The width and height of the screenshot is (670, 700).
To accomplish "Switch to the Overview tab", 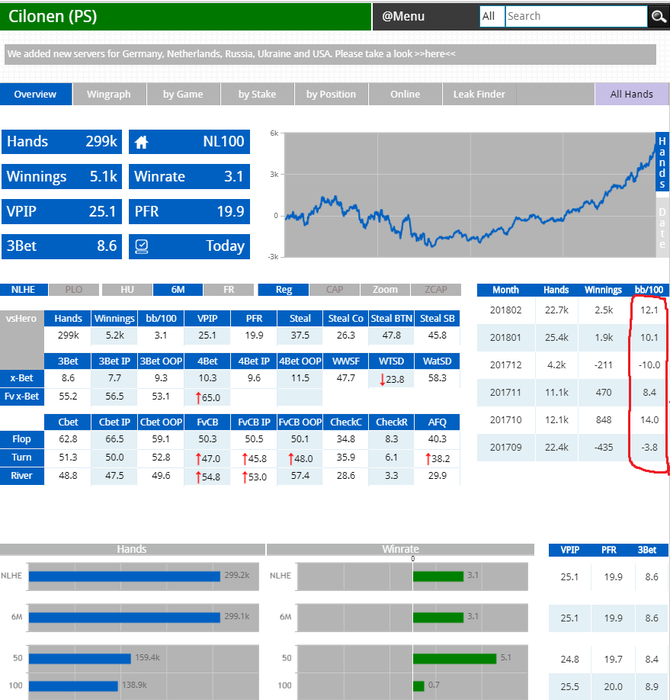I will 35,94.
